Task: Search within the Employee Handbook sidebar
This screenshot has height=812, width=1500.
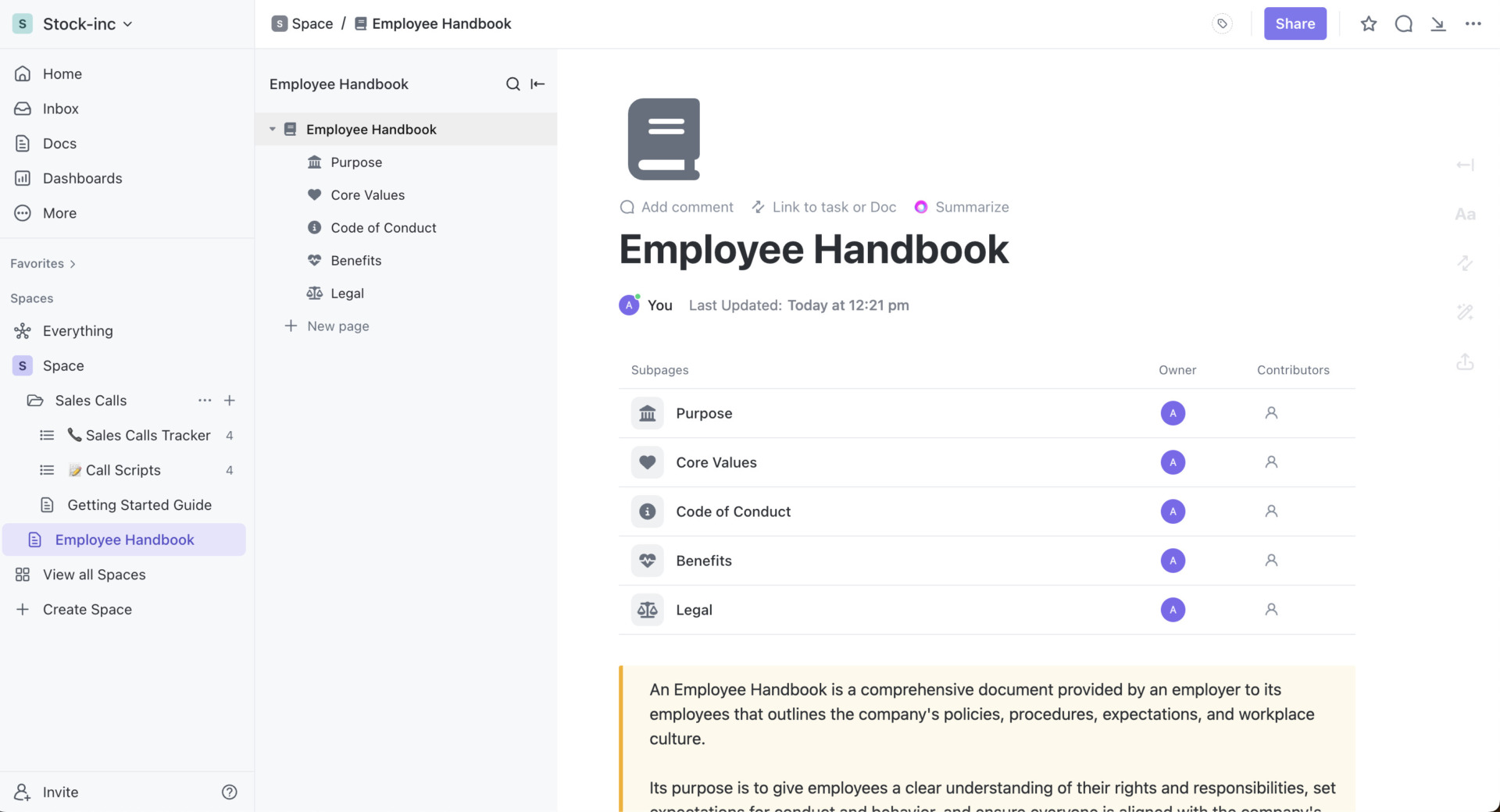Action: coord(512,84)
